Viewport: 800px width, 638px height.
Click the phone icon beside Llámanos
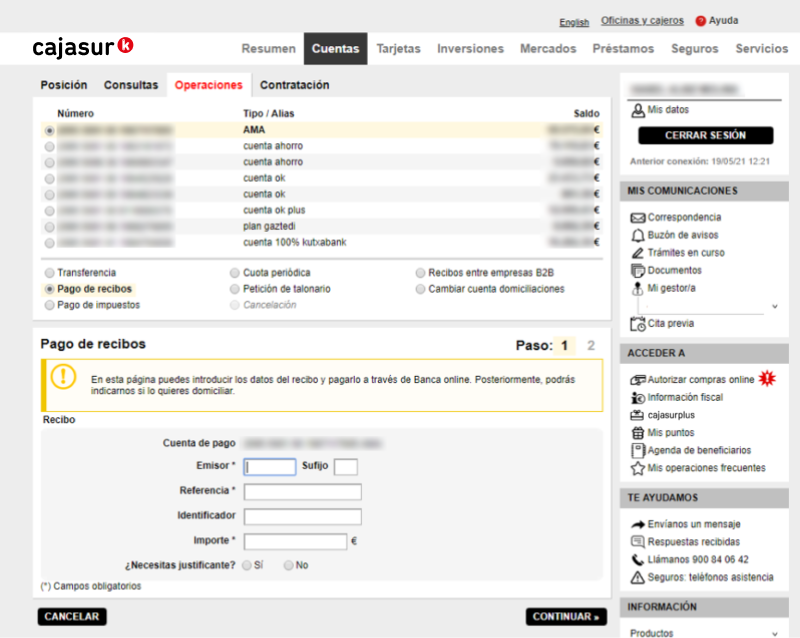637,560
